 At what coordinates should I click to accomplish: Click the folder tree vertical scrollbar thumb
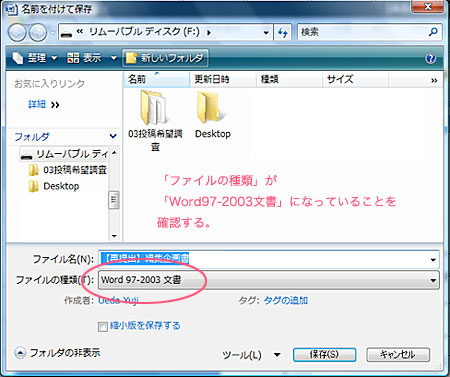tap(114, 200)
